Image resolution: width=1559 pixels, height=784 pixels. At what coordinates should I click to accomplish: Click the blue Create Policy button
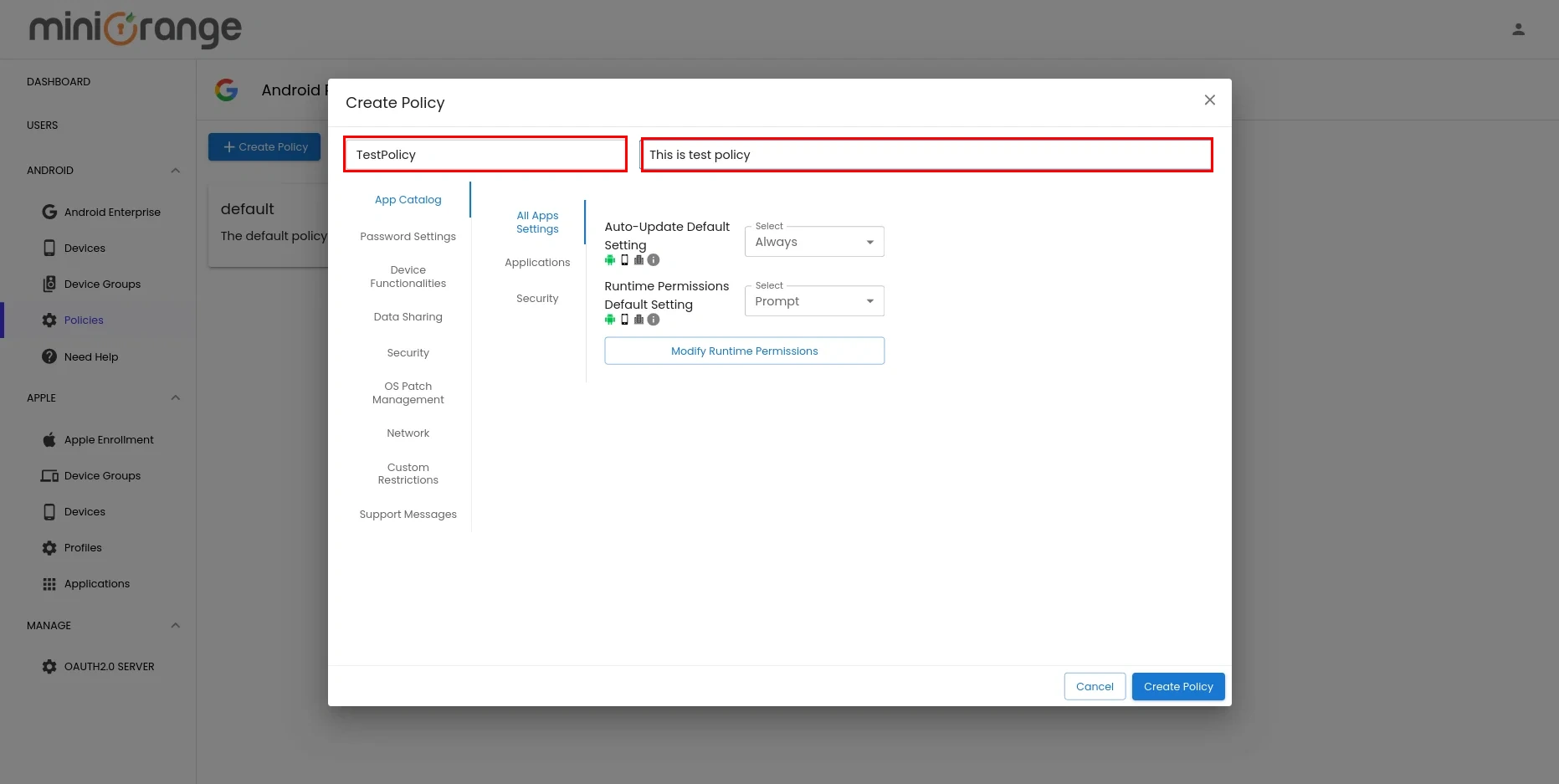pyautogui.click(x=1177, y=686)
